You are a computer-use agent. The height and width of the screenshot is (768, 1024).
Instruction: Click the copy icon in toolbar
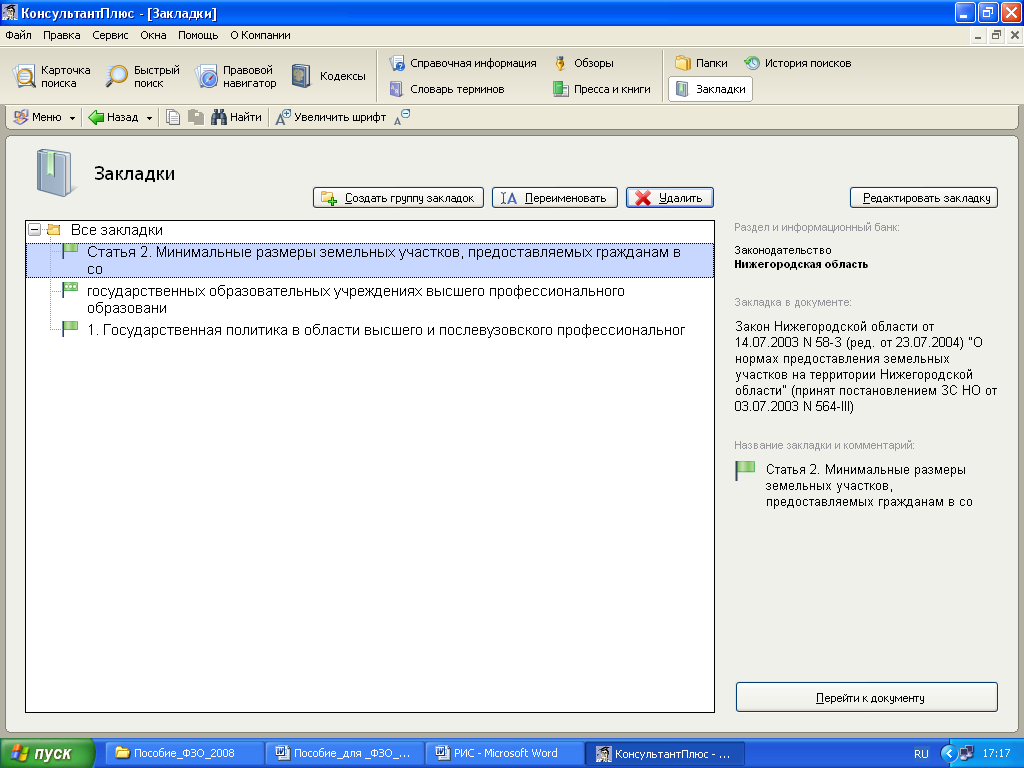click(x=173, y=118)
